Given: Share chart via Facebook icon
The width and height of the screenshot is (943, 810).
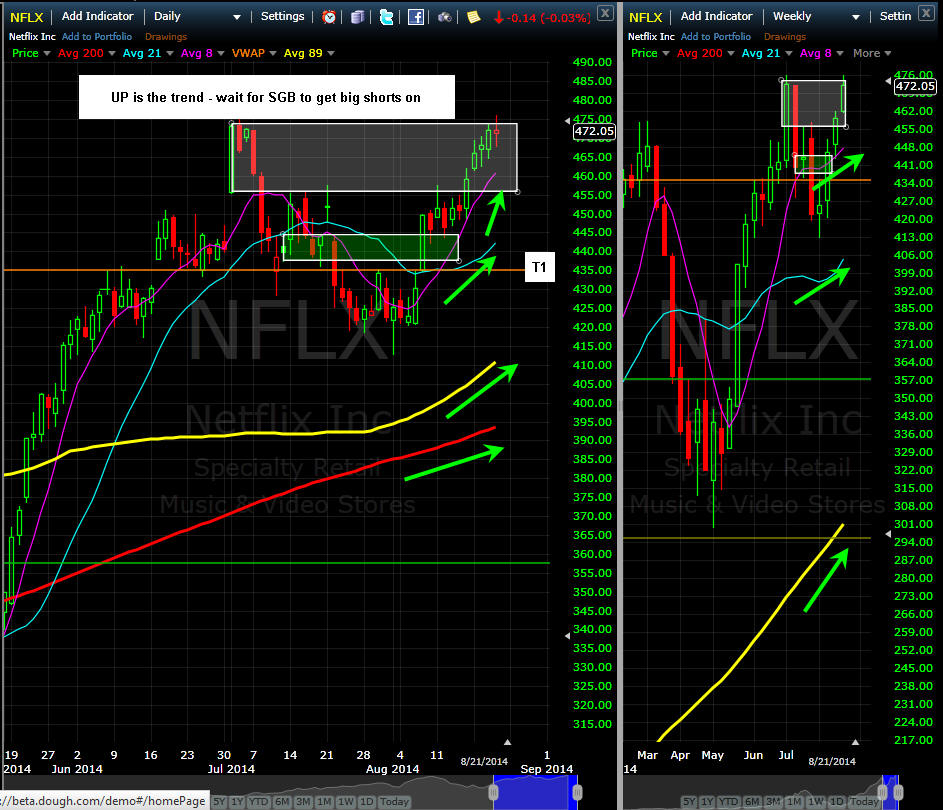Looking at the screenshot, I should 416,17.
